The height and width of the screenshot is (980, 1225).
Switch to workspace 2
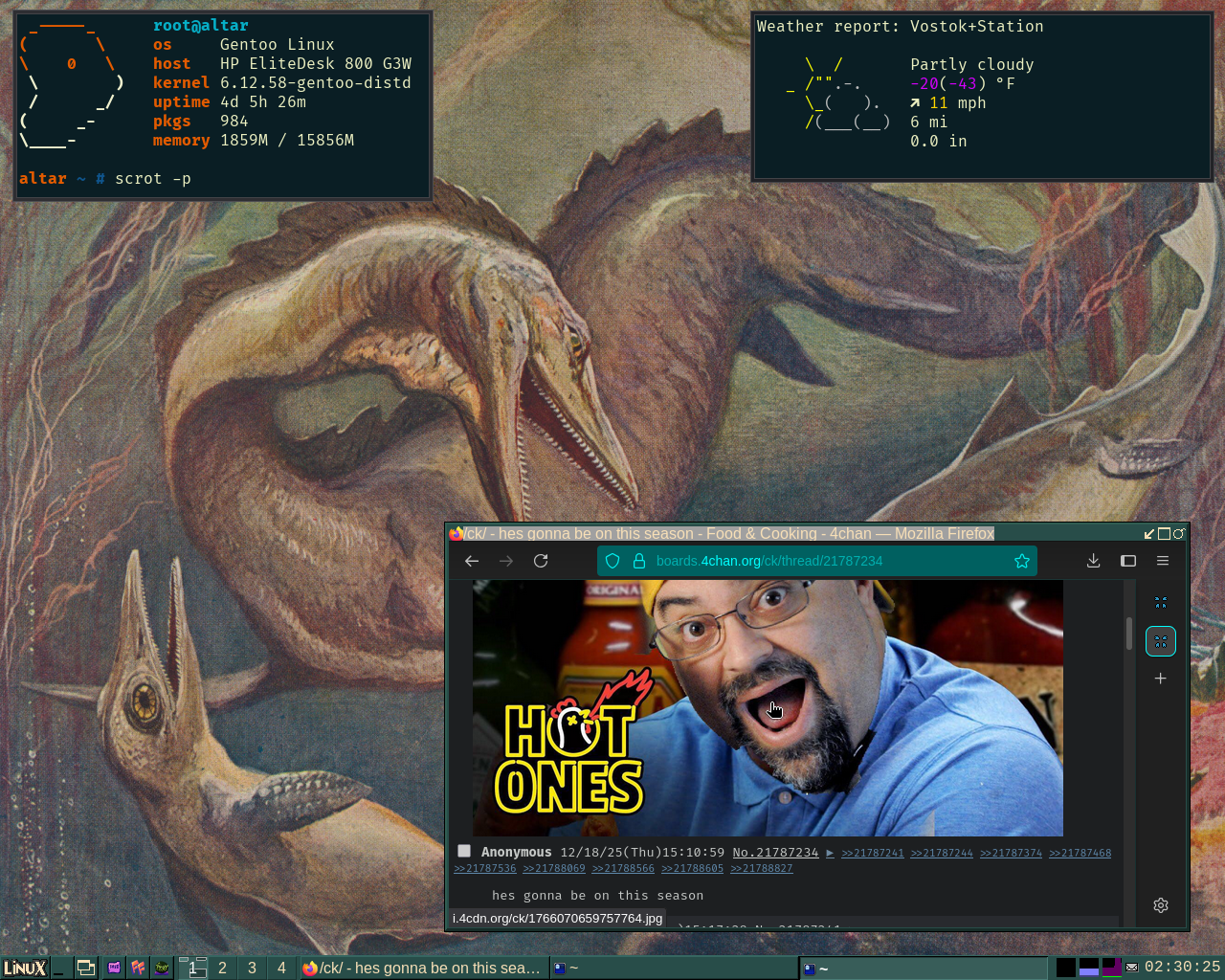[x=222, y=968]
